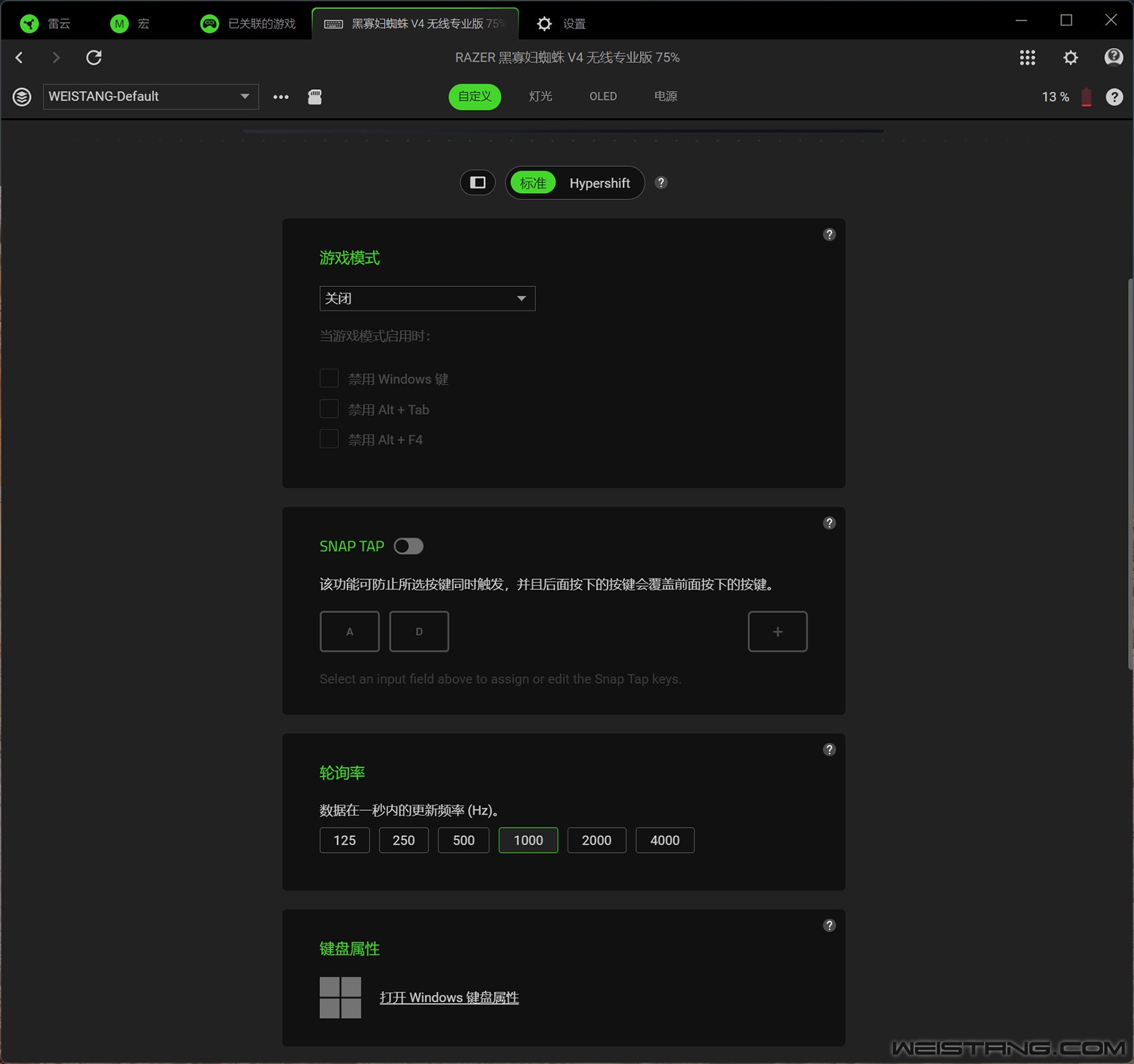Click the red battery level icon

[1086, 97]
